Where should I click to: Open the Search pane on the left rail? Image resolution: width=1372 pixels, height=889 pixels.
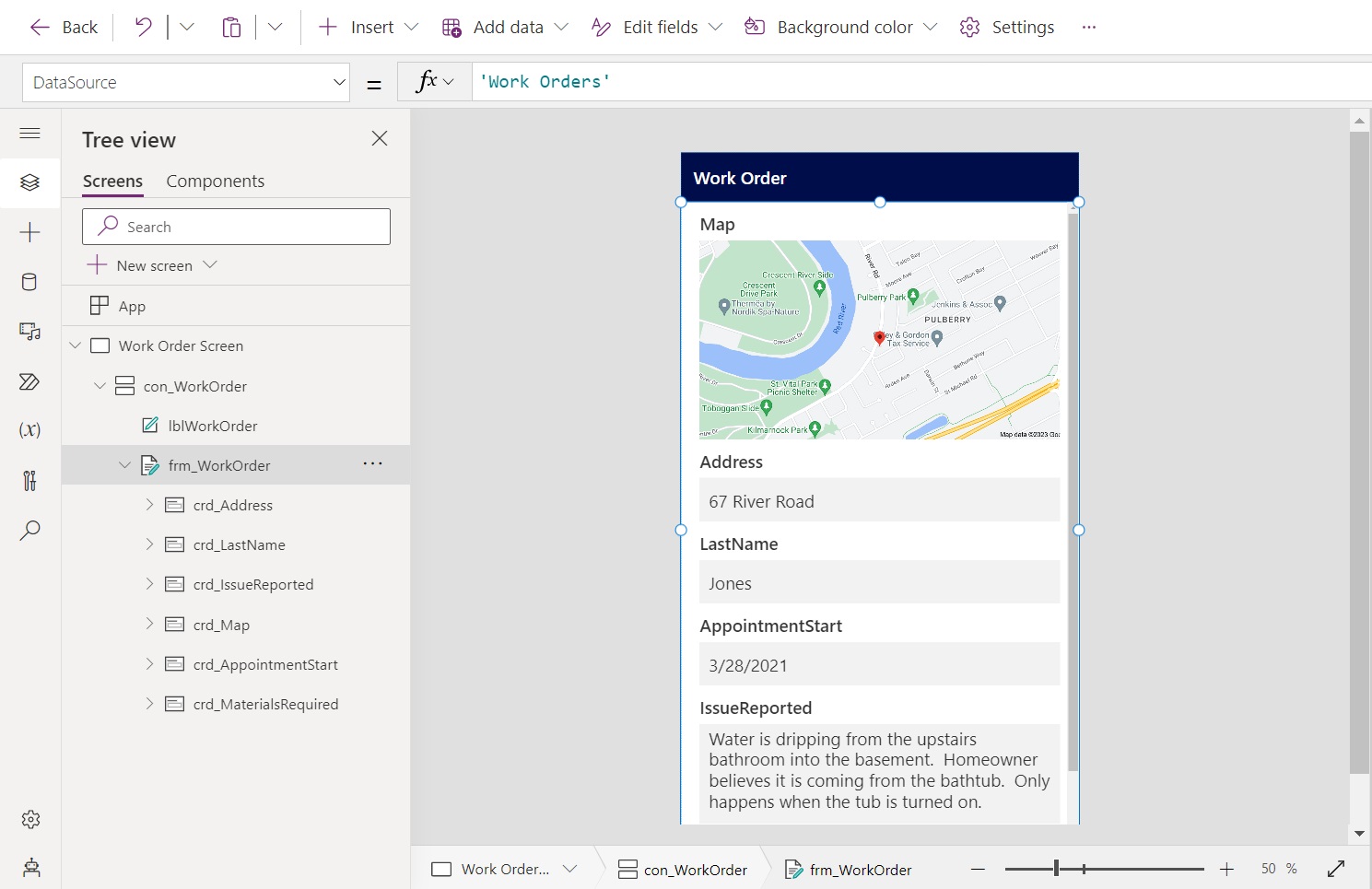29,530
